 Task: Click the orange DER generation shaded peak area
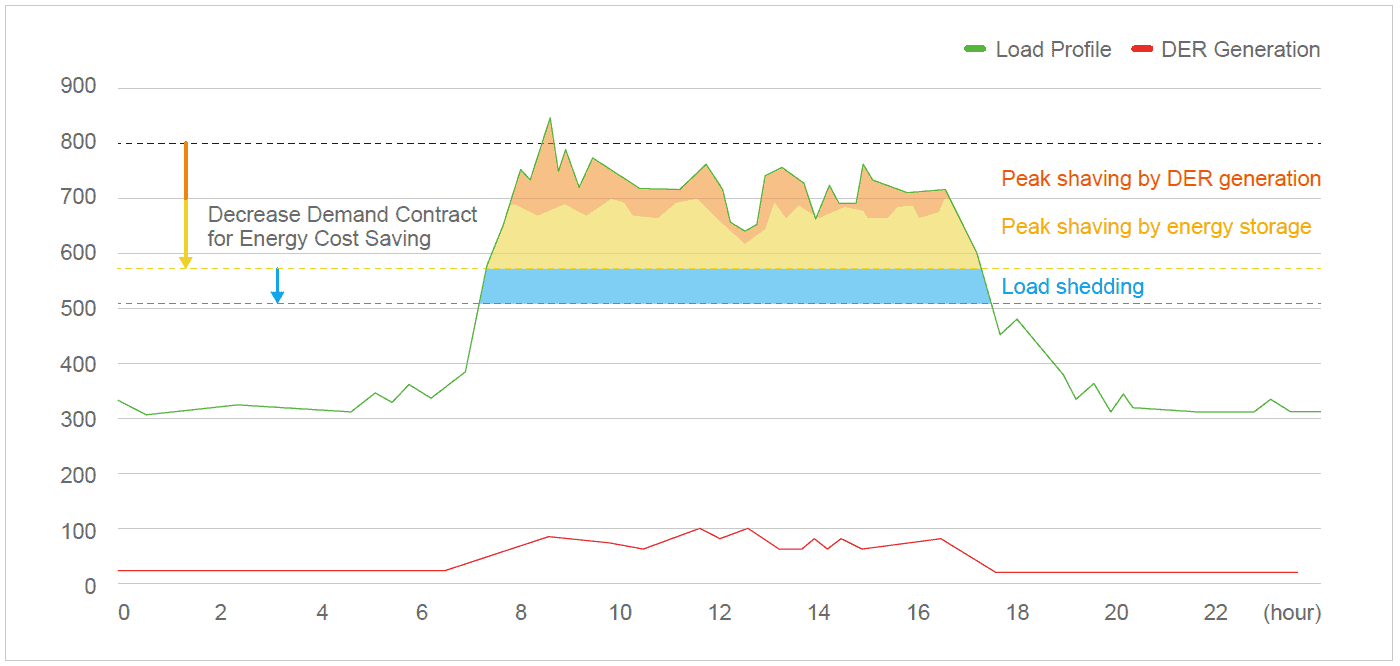tap(600, 182)
